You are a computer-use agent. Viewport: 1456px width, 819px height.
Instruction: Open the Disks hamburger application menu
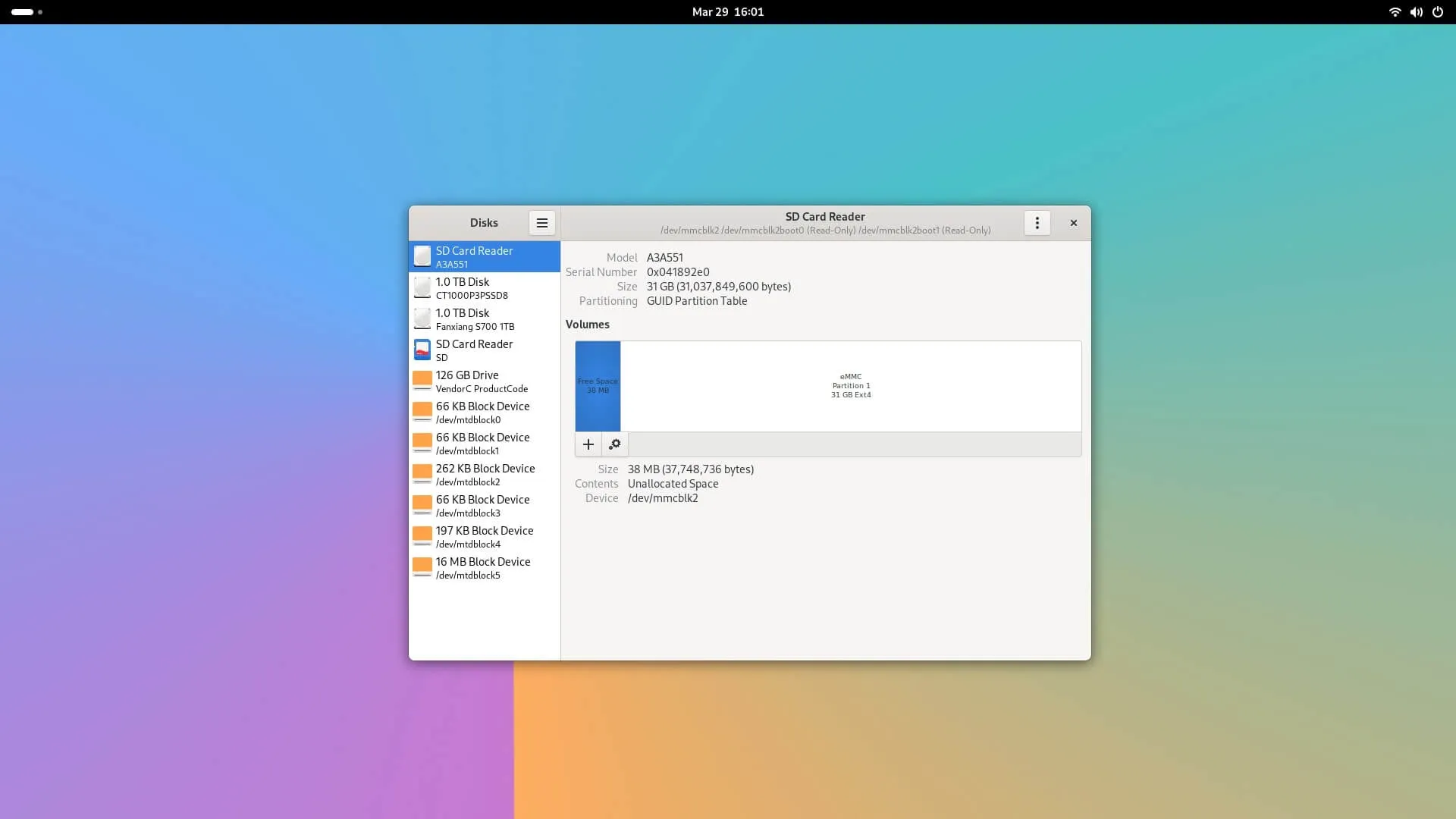[x=541, y=223]
